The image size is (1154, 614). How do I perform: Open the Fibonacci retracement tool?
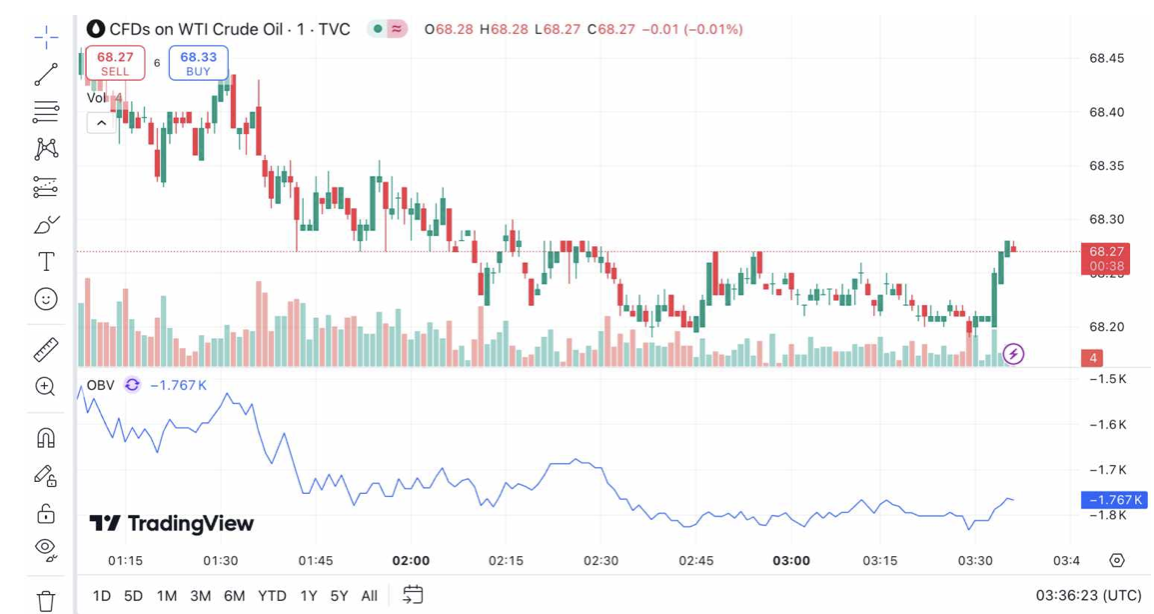(46, 112)
